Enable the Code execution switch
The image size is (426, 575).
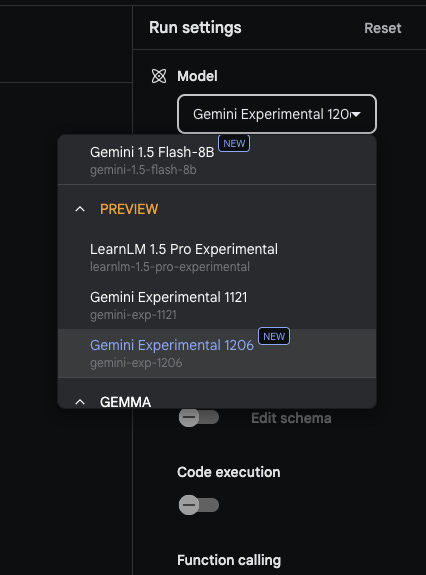(198, 505)
